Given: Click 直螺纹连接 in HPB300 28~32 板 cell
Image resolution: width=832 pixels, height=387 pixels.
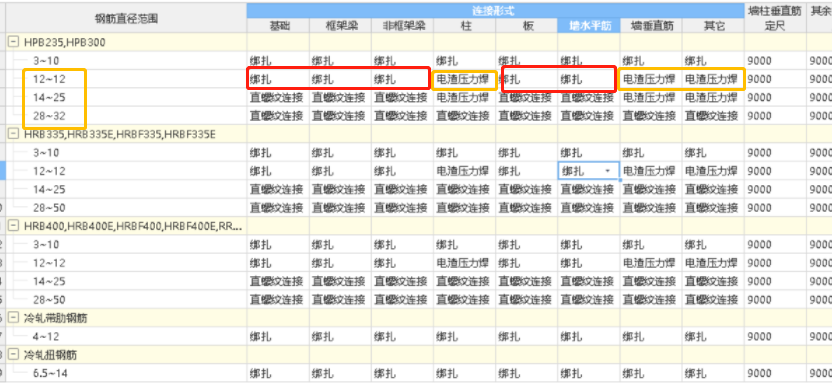Looking at the screenshot, I should click(525, 116).
